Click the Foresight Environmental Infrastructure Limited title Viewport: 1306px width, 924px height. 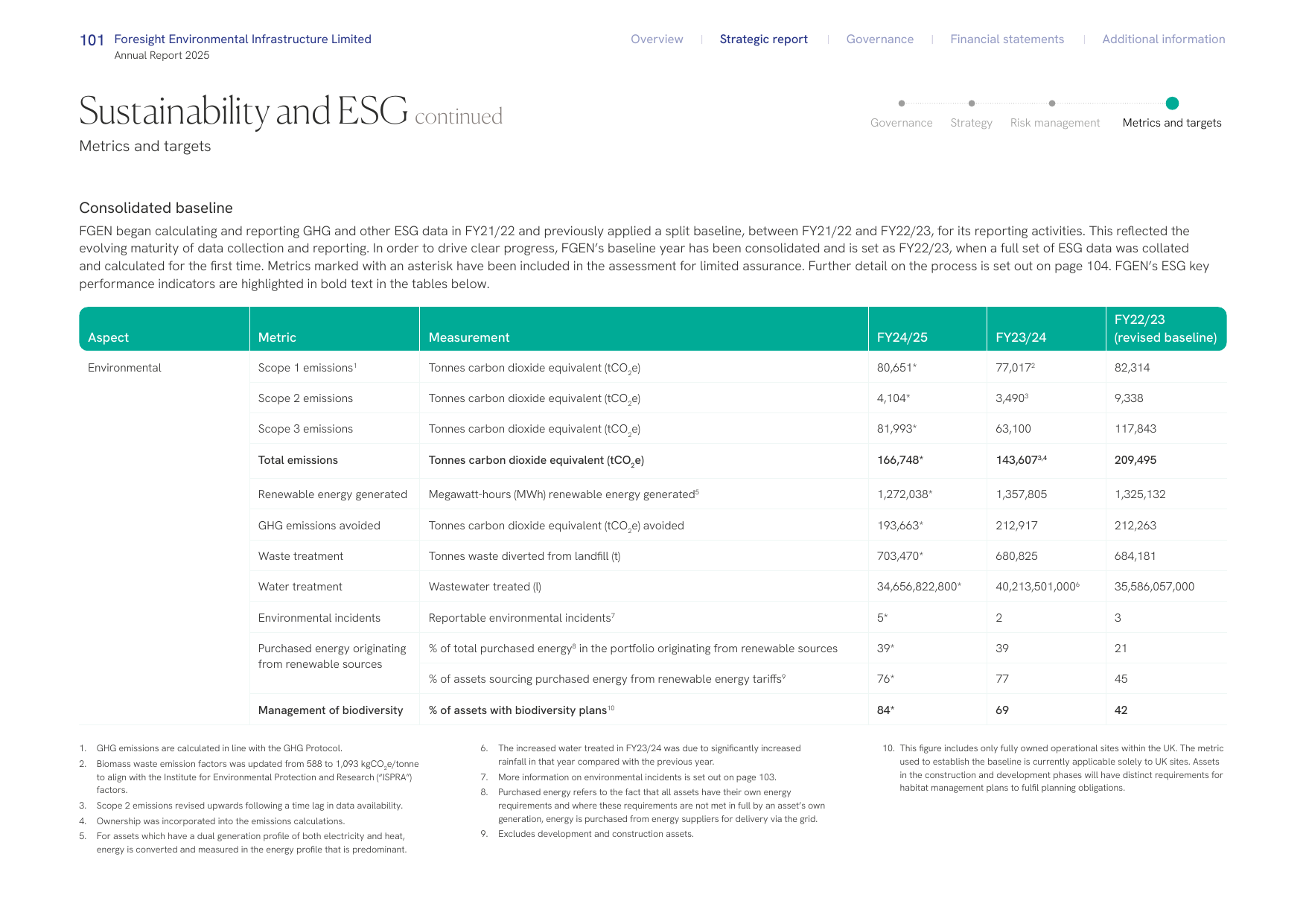click(x=243, y=39)
